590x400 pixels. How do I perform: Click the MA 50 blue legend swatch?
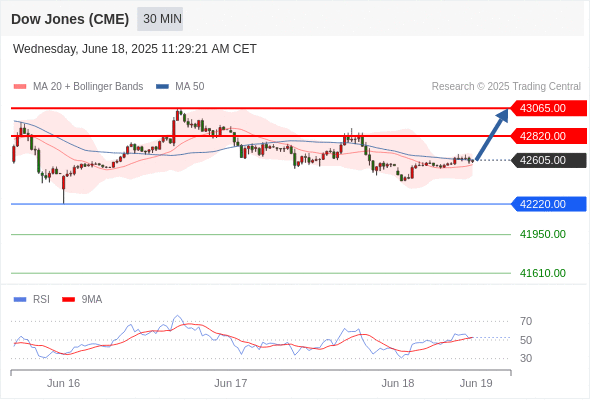pos(162,87)
